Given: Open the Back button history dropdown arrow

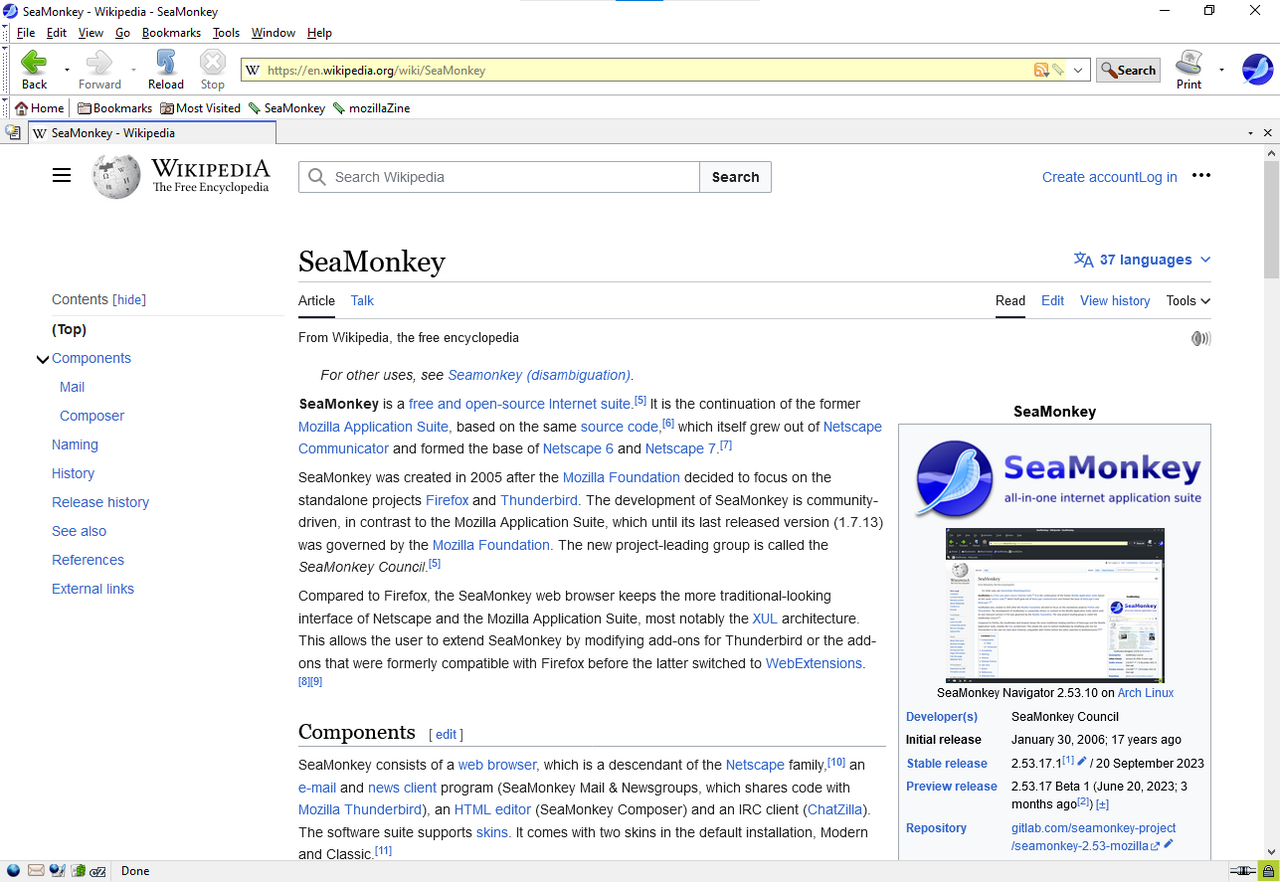Looking at the screenshot, I should tap(67, 70).
